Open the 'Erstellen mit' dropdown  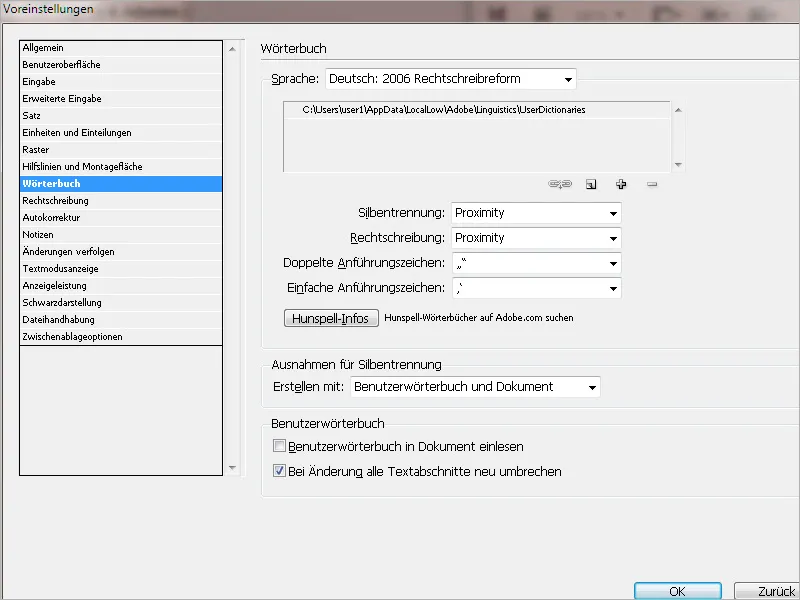coord(594,387)
